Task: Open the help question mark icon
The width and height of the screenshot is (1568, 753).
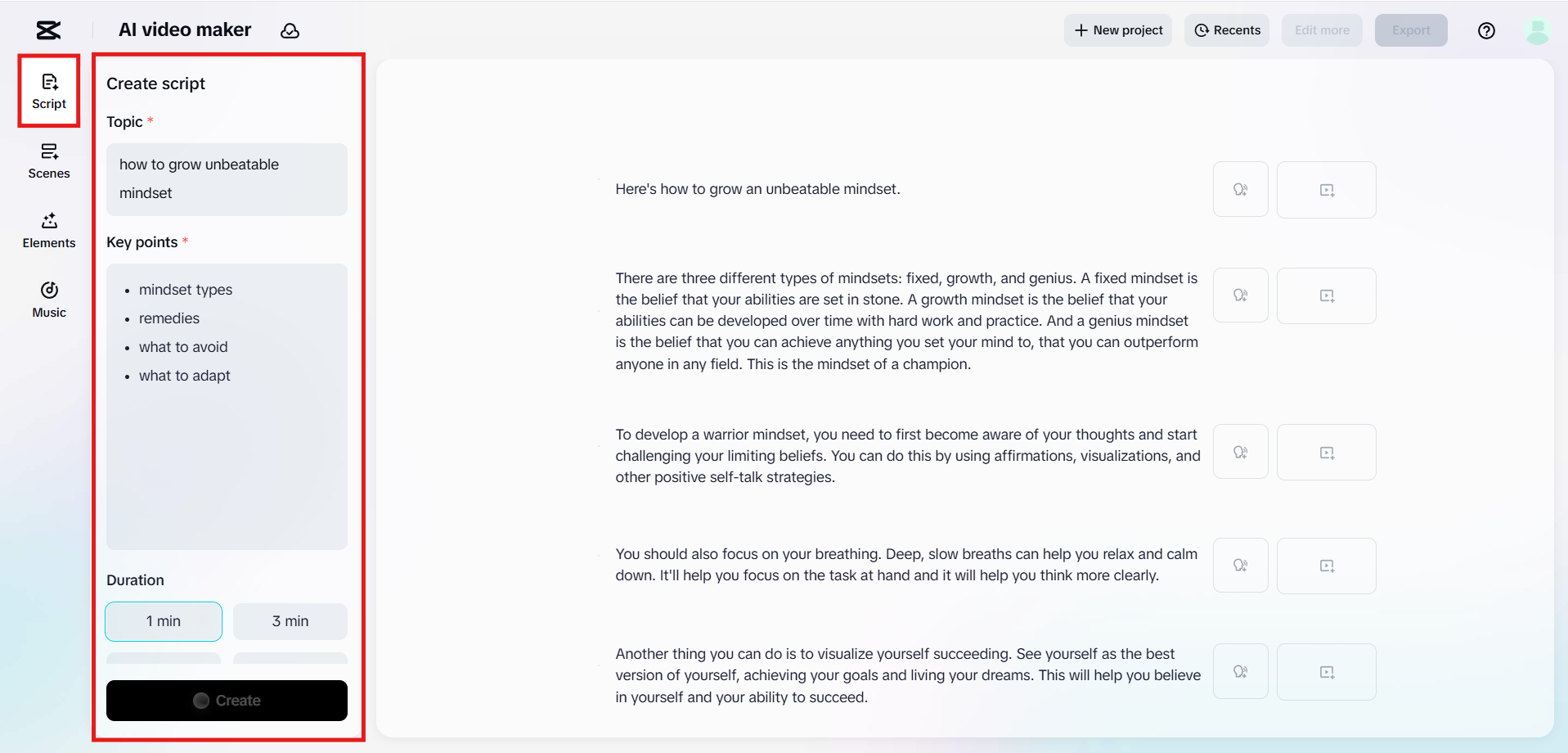Action: coord(1486,30)
